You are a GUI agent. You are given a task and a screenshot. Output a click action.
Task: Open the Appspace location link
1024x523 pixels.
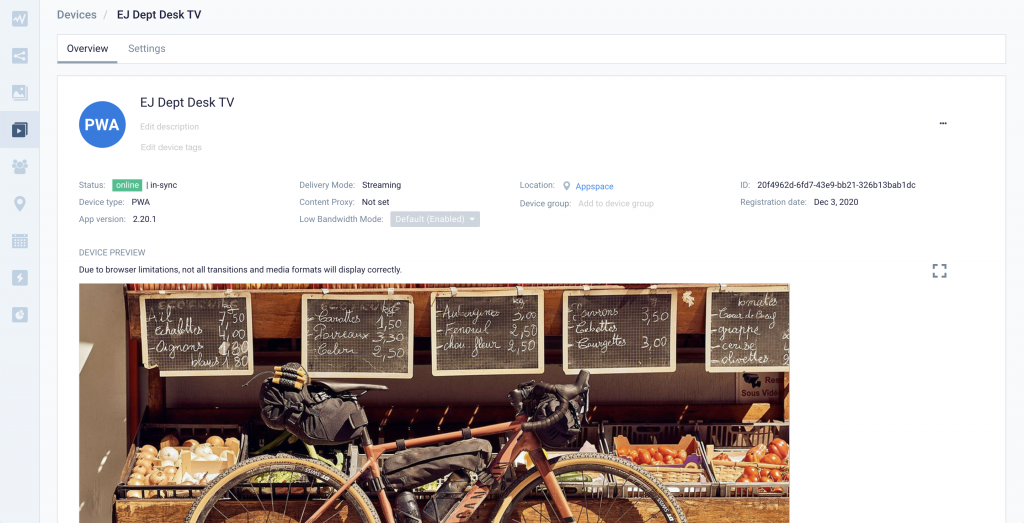(594, 186)
